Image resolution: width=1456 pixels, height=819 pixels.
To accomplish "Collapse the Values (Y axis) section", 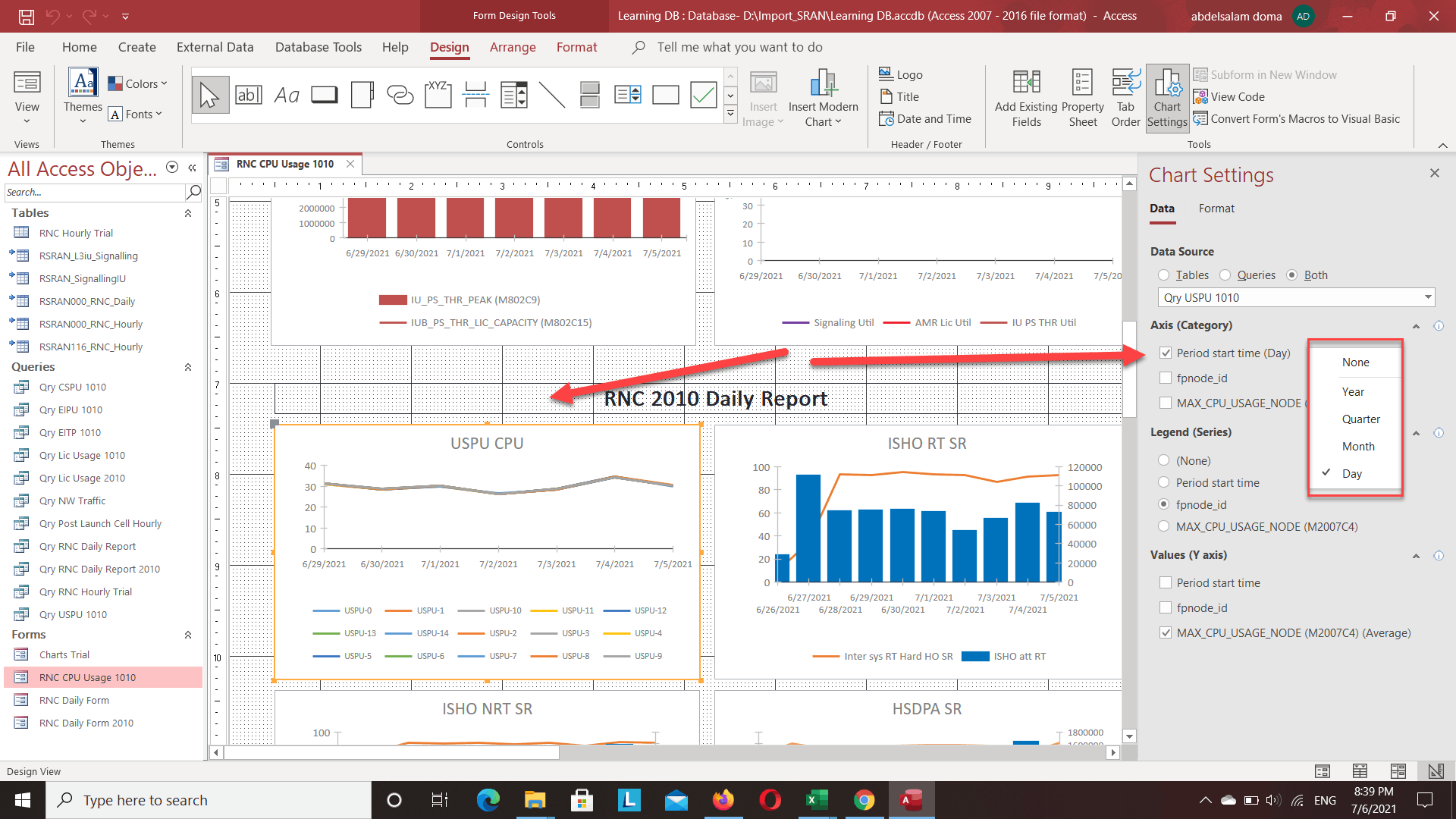I will coord(1416,556).
